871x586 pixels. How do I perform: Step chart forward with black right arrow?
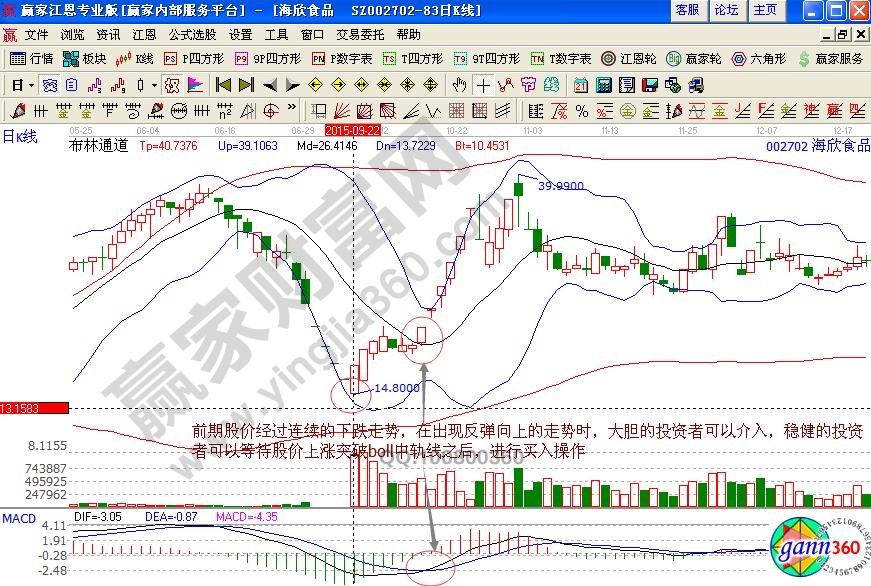(292, 85)
